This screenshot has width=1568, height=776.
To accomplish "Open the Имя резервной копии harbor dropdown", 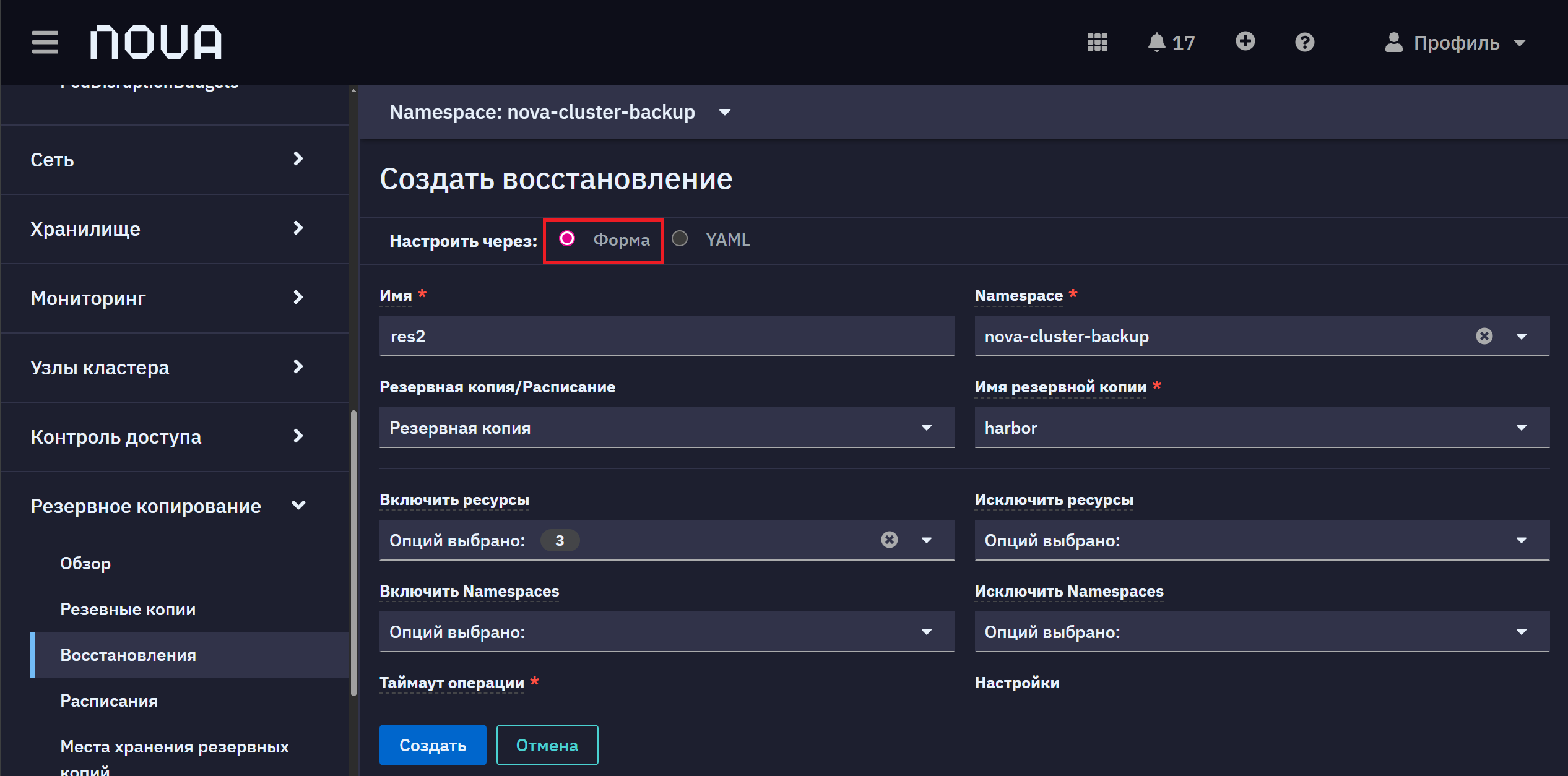I will tap(1262, 428).
